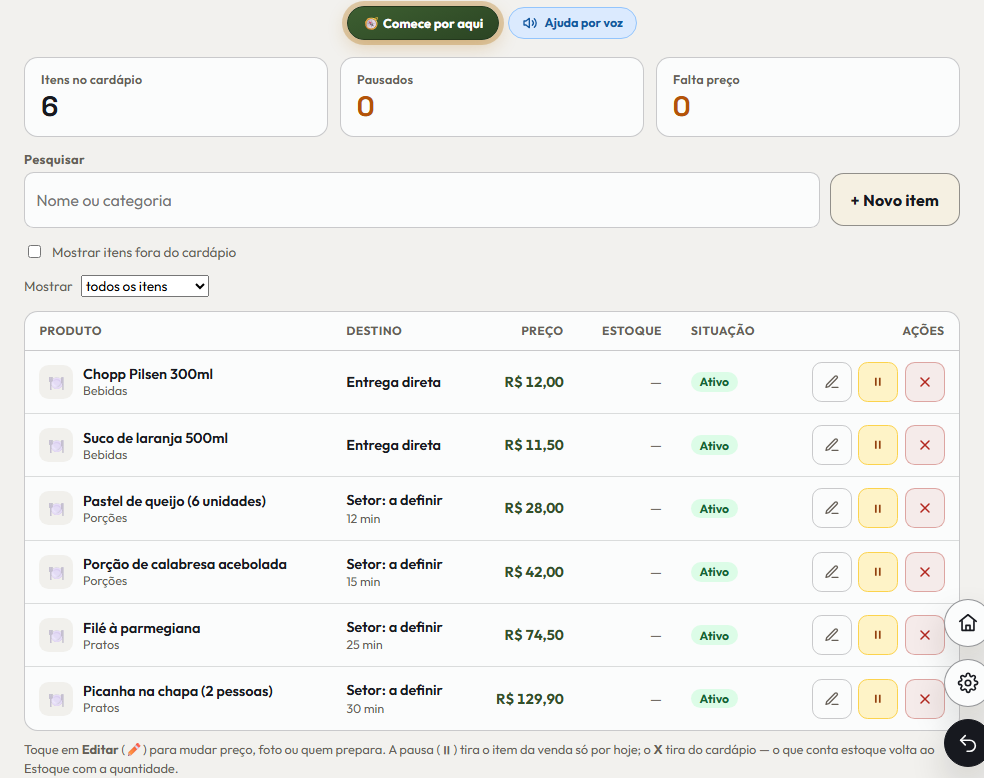Viewport: 984px width, 778px height.
Task: Click the 'PREÇO' column header
Action: (542, 331)
